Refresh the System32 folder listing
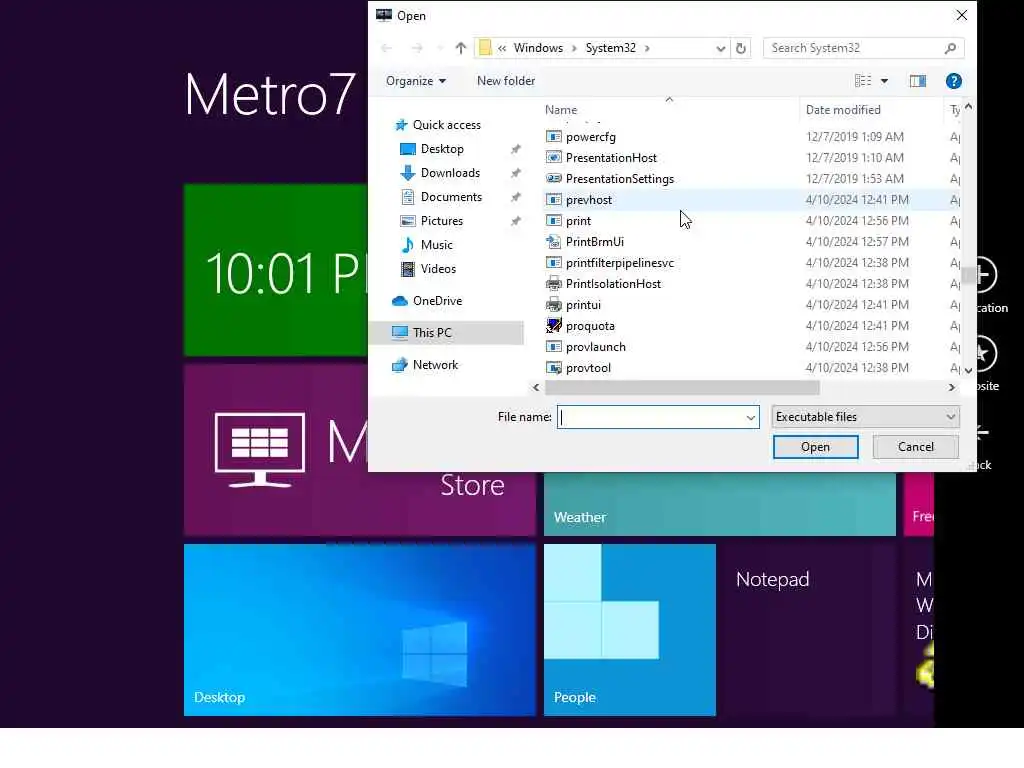Viewport: 1024px width, 768px height. click(741, 48)
